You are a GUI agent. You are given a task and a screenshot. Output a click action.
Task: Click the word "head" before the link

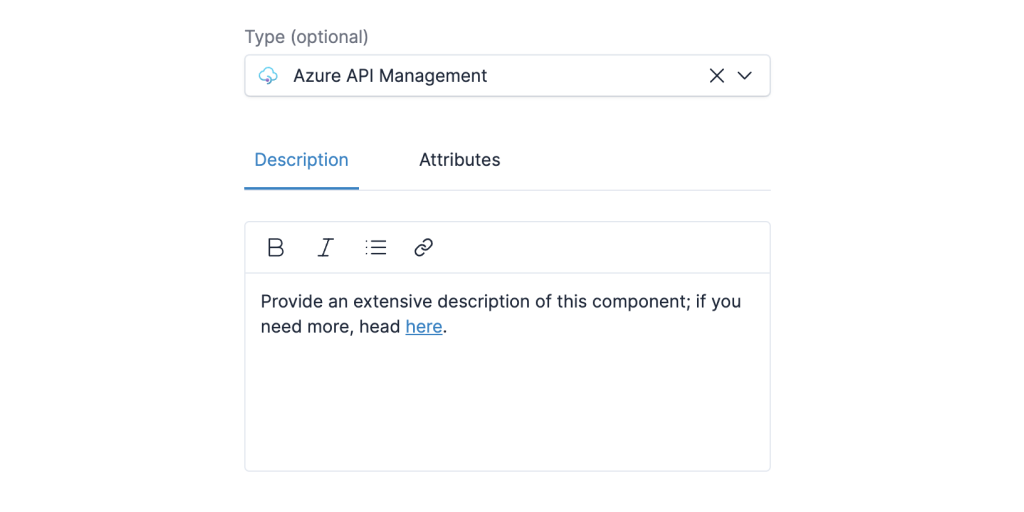point(379,327)
